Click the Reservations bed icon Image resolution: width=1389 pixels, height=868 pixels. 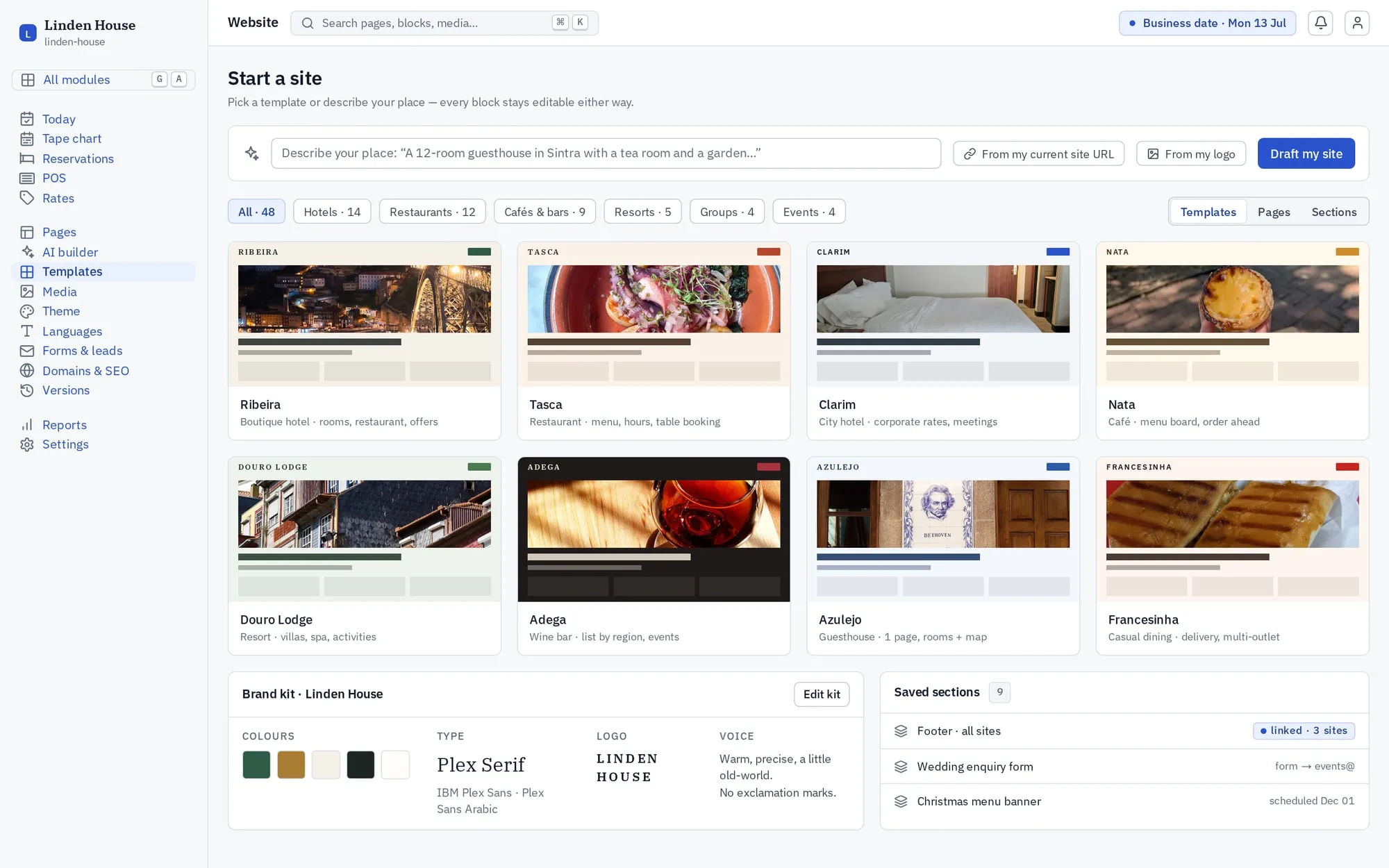[x=27, y=158]
